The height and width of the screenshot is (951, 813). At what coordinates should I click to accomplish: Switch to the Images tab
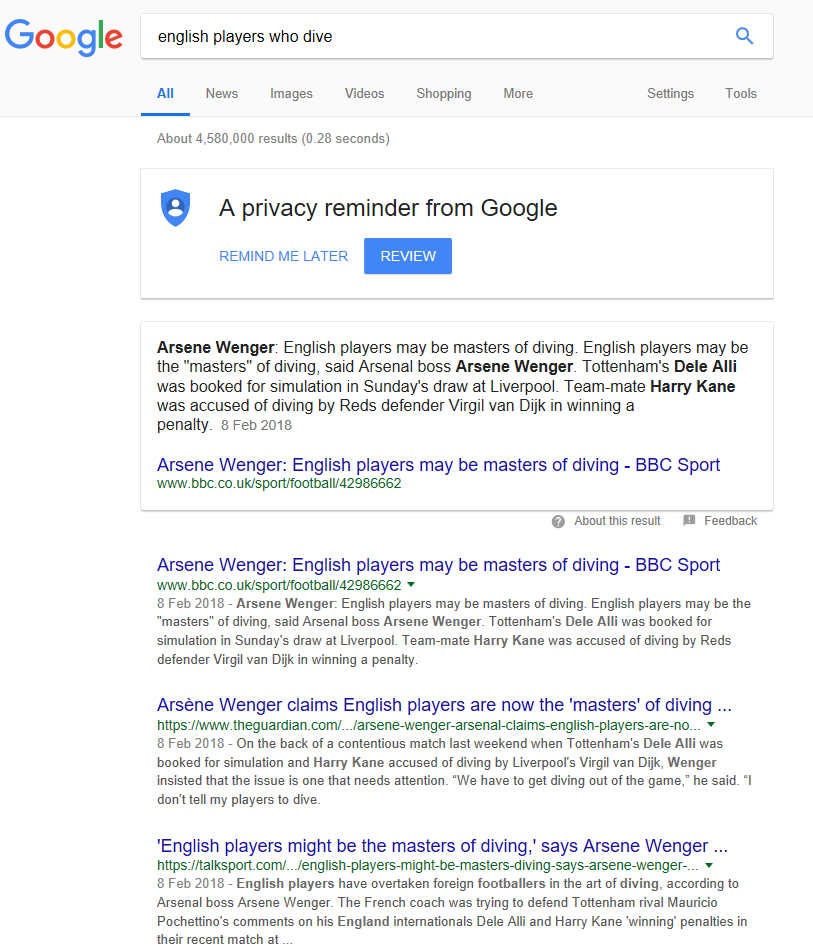click(291, 93)
